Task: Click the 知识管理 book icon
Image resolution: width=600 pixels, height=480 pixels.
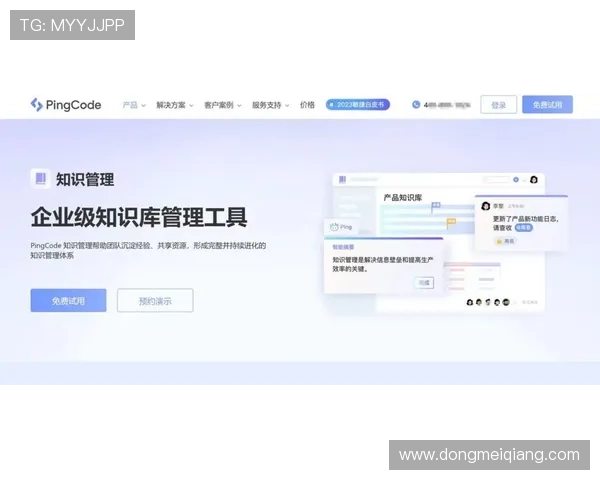Action: click(x=41, y=179)
